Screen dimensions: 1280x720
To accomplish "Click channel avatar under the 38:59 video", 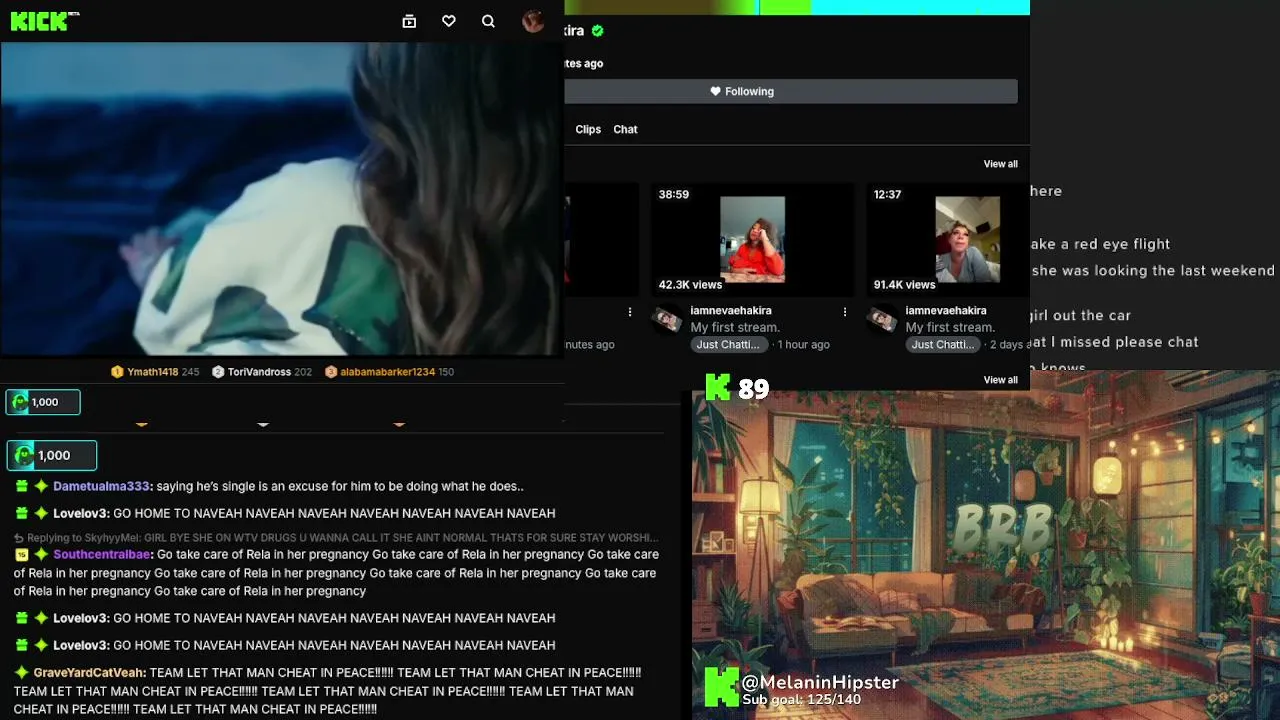I will (x=667, y=320).
